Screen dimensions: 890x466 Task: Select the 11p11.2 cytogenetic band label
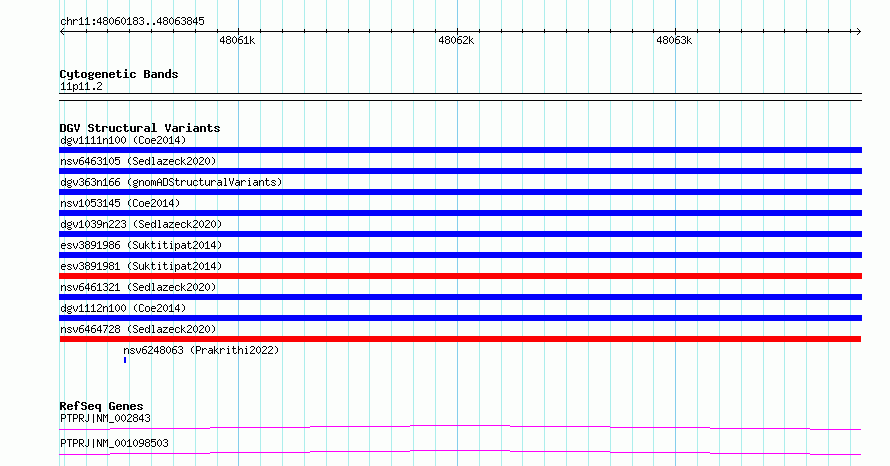click(81, 86)
